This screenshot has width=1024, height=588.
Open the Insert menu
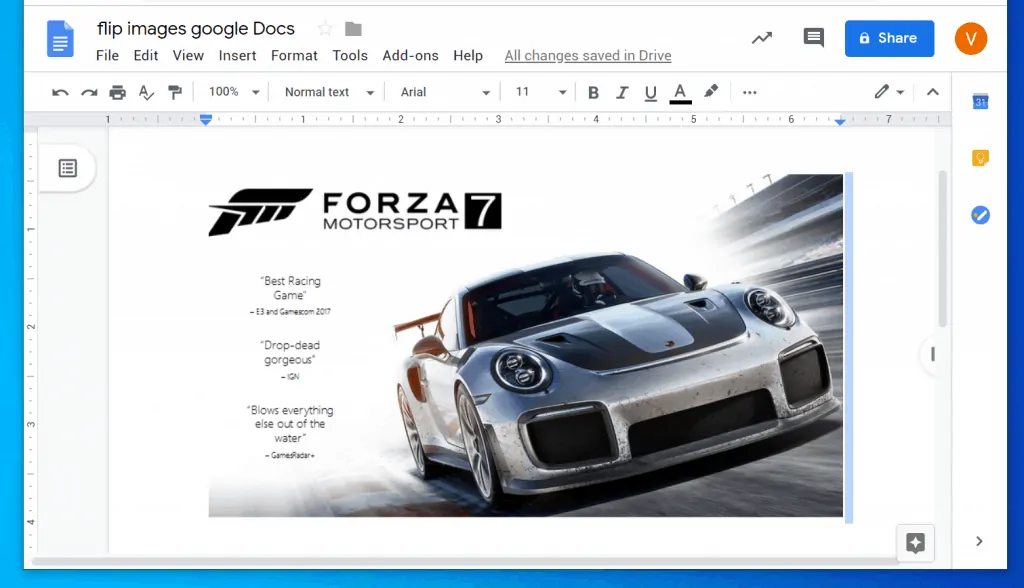point(237,56)
